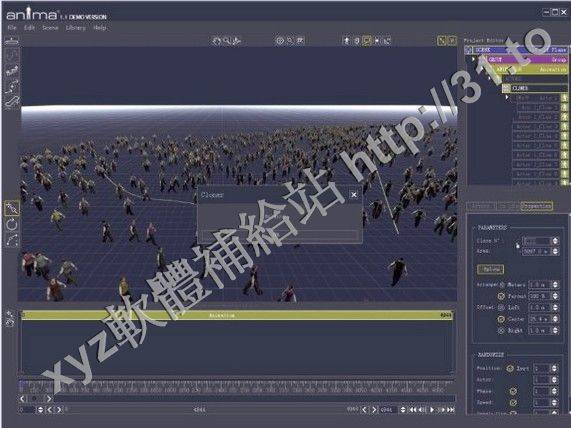Click the yellow Animation bar in timeline

tap(237, 315)
